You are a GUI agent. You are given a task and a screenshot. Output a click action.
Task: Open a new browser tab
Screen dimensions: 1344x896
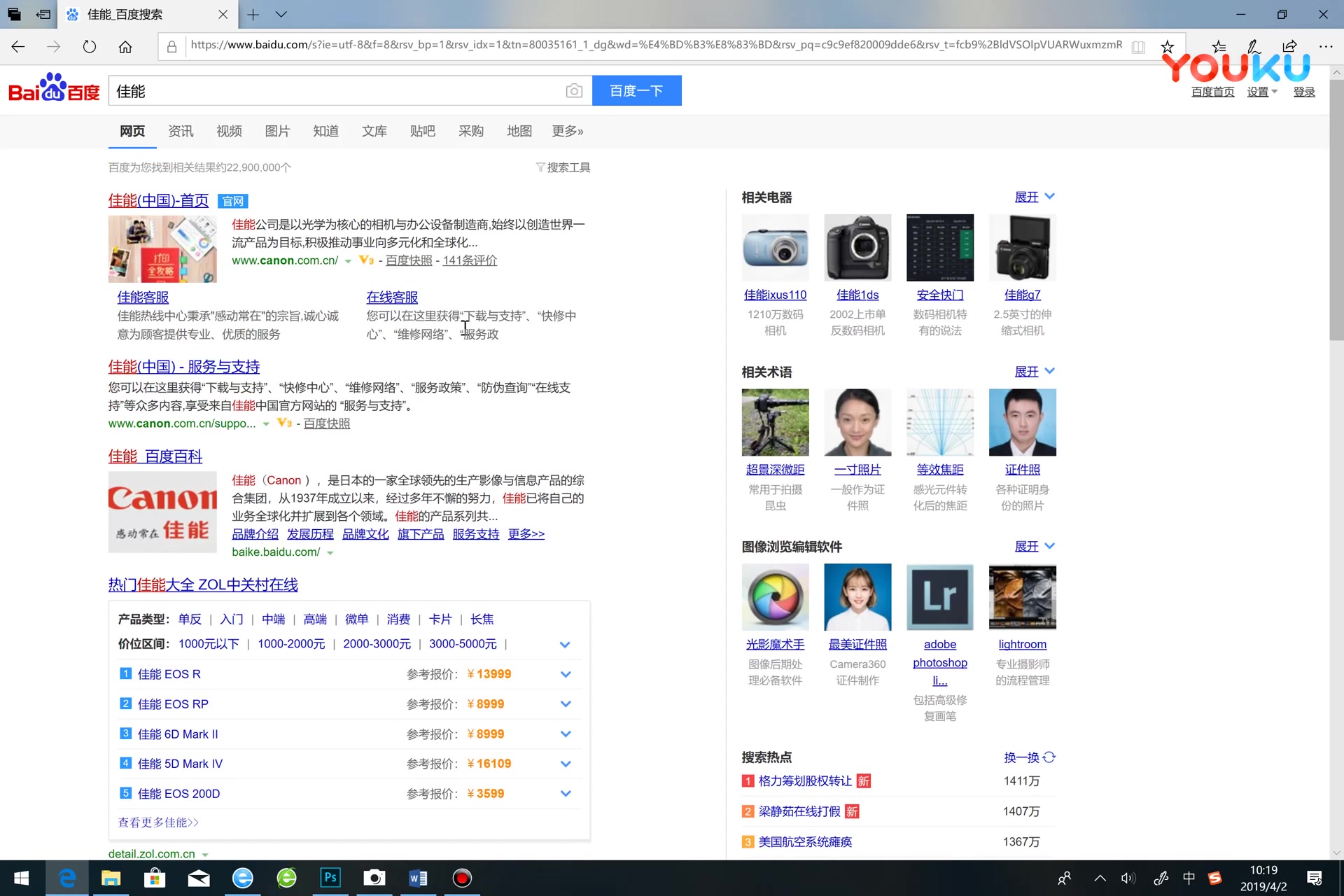[253, 14]
